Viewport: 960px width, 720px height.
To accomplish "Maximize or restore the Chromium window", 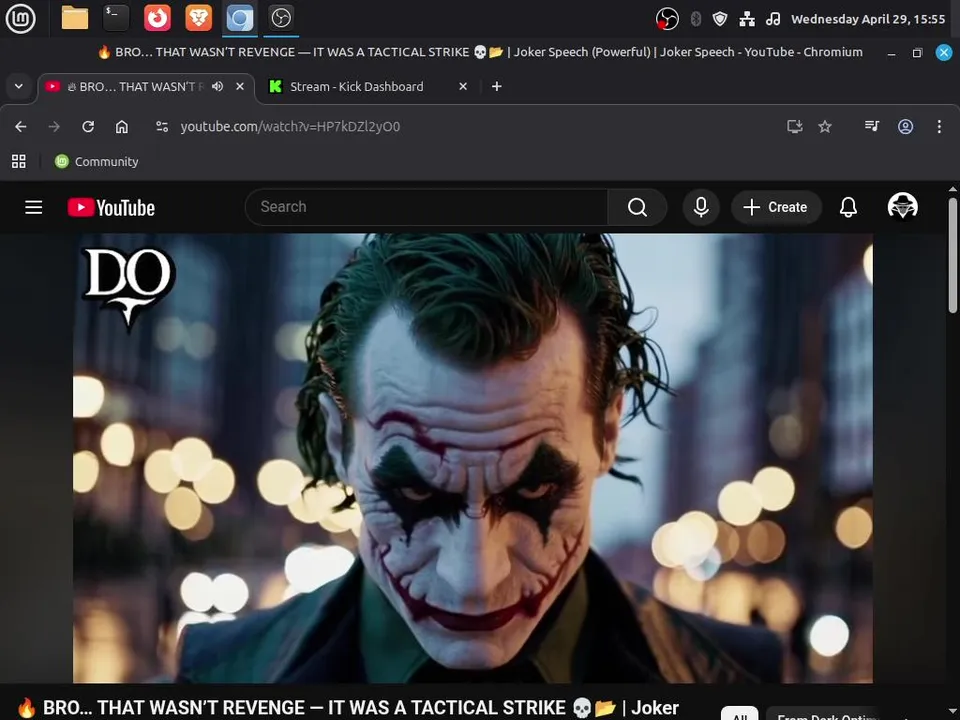I will point(917,53).
